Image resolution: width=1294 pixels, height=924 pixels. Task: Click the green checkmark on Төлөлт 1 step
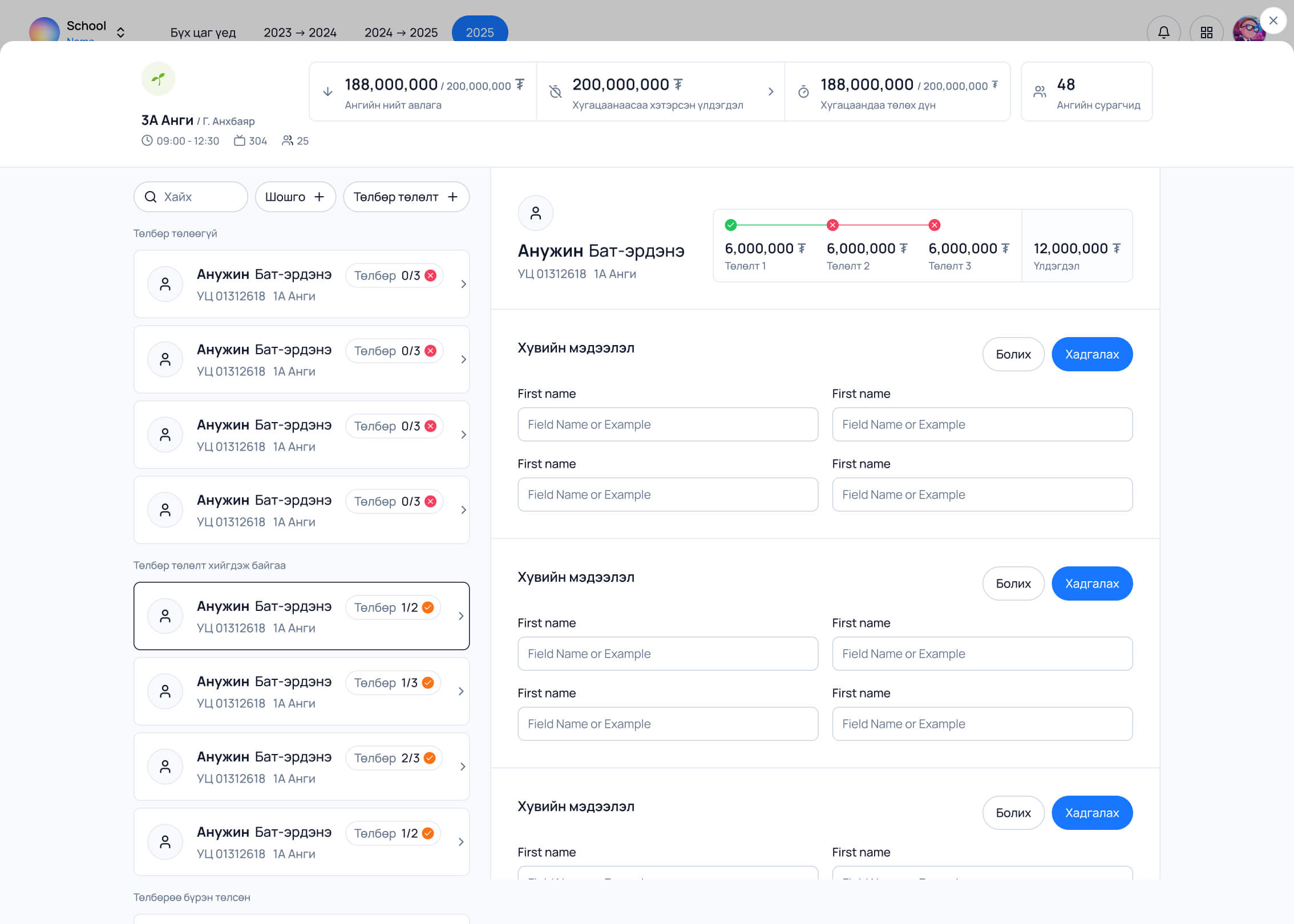[x=730, y=225]
